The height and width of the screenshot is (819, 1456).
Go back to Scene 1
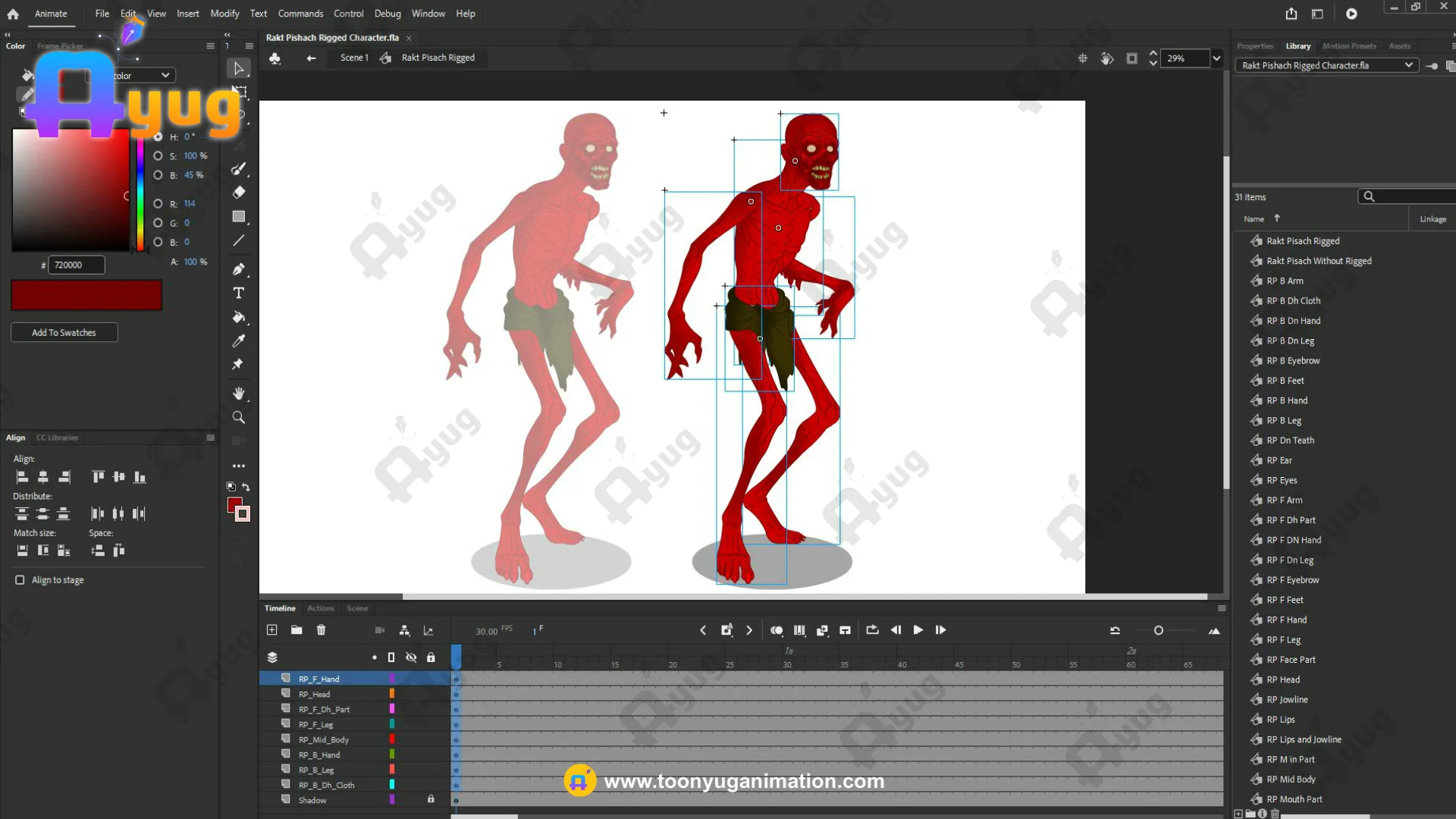(353, 58)
